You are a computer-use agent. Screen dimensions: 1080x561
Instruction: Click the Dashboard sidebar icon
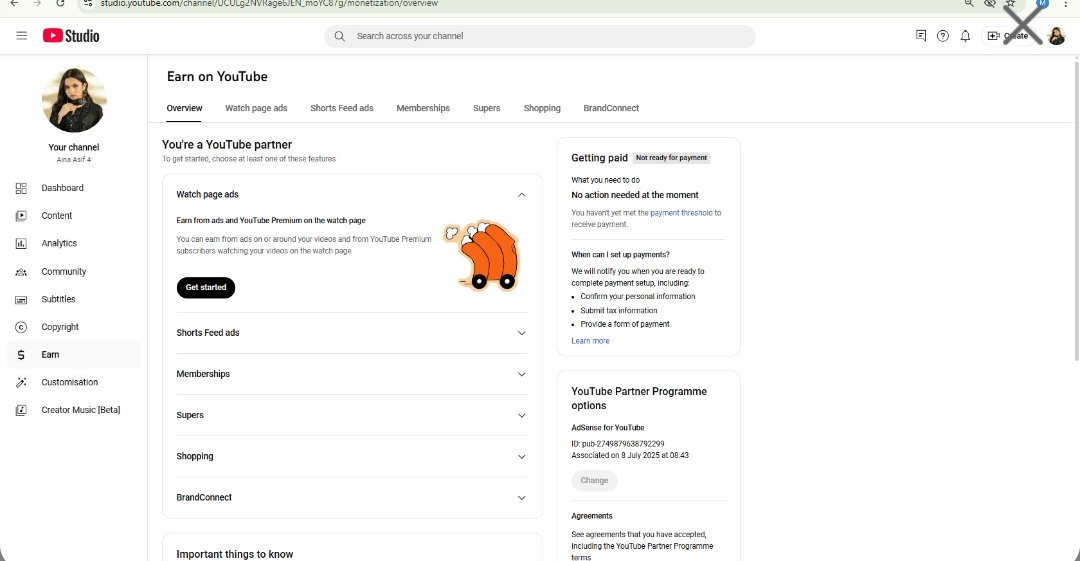(21, 188)
